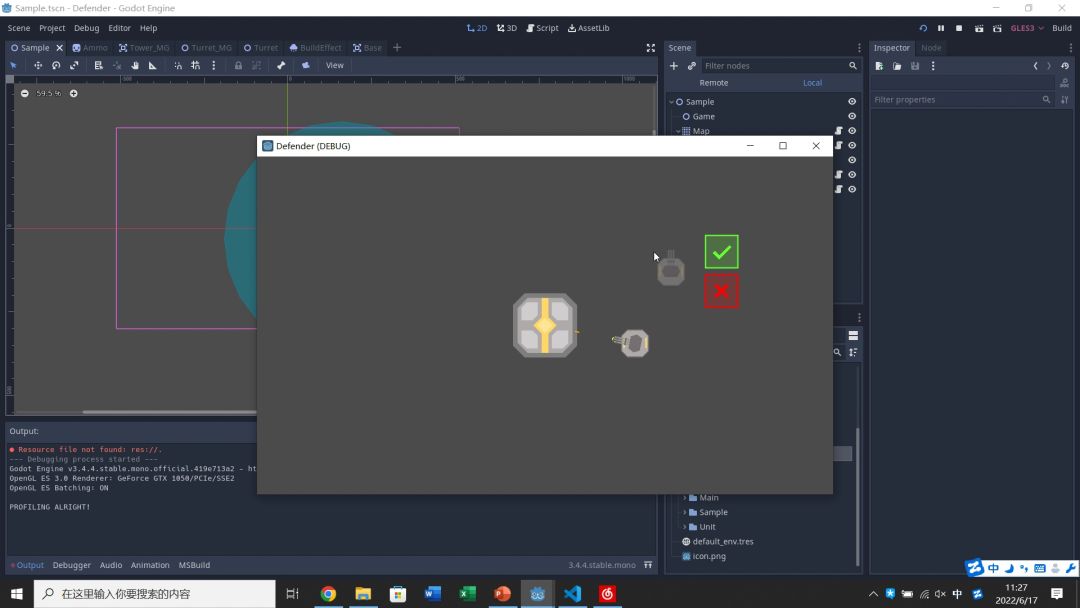The height and width of the screenshot is (608, 1080).
Task: Toggle visibility of the Game node
Action: click(852, 117)
